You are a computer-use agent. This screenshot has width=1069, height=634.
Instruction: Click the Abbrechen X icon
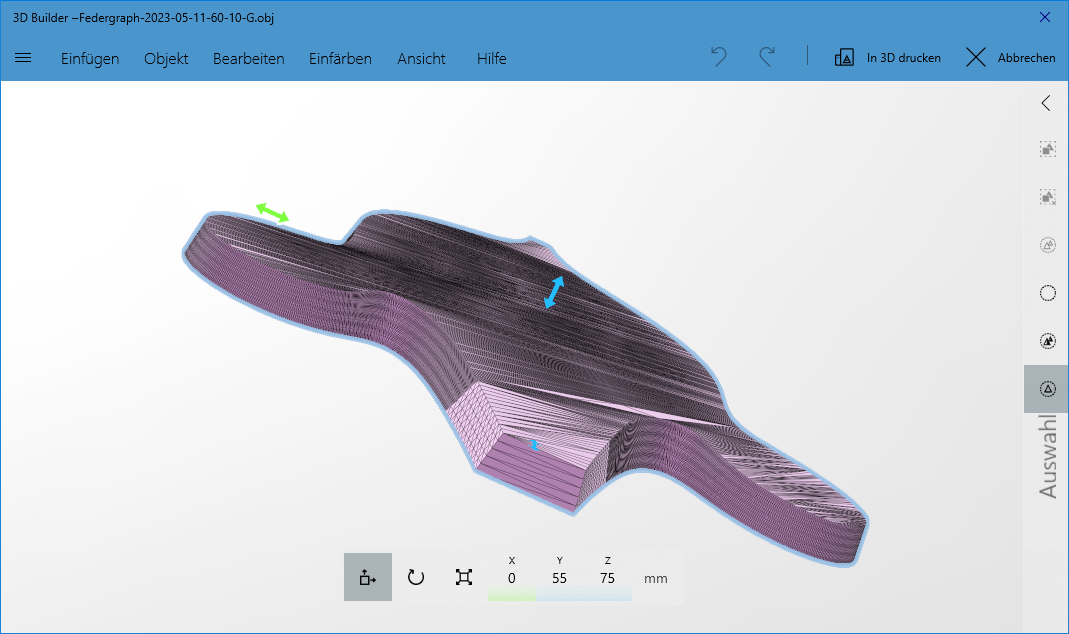[976, 58]
